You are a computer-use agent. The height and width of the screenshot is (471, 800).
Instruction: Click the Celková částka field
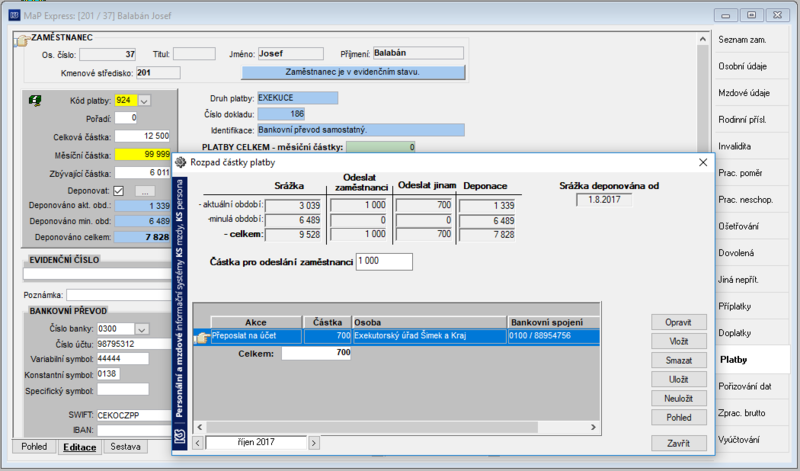pyautogui.click(x=142, y=136)
